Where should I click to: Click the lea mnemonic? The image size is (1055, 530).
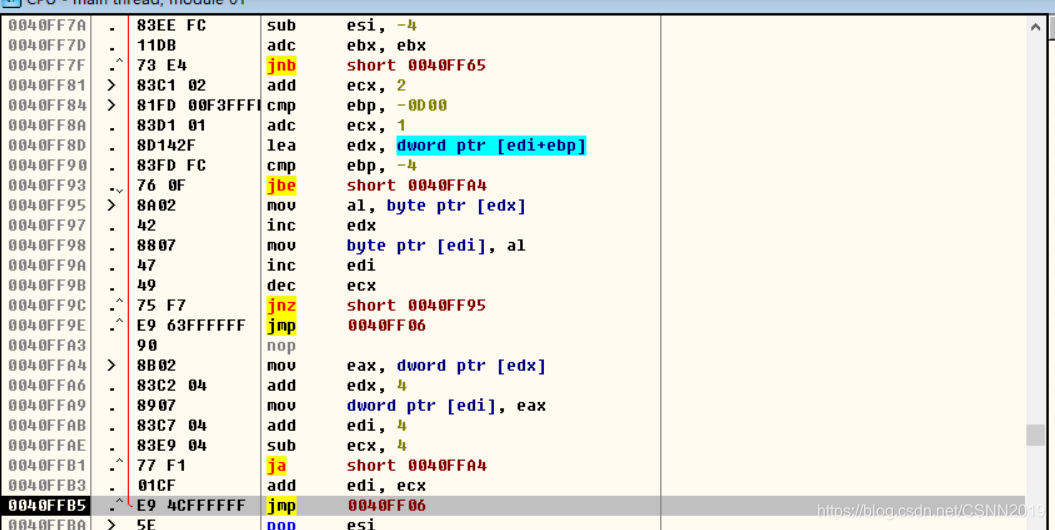[281, 145]
